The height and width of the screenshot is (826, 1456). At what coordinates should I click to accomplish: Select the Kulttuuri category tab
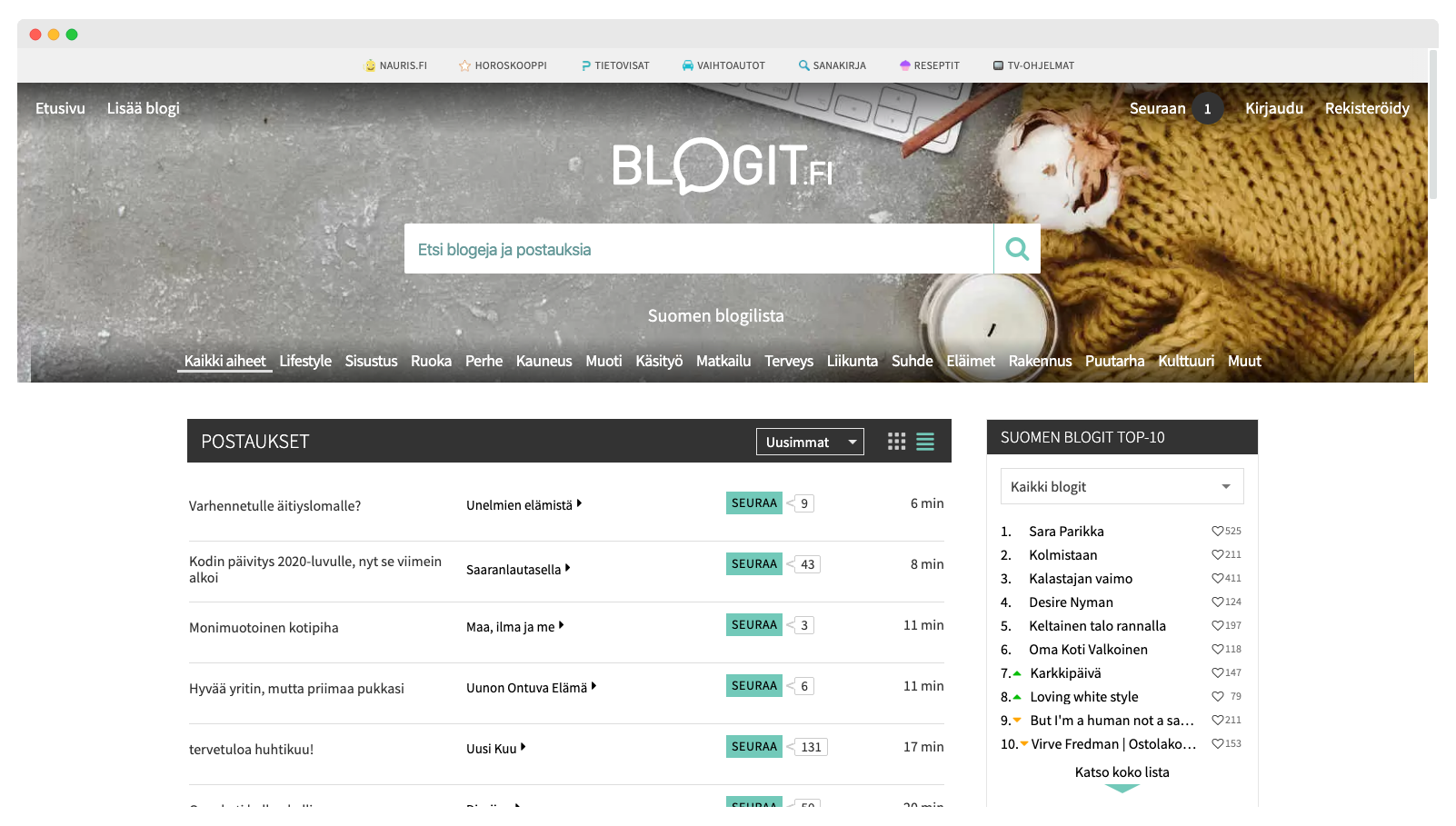pyautogui.click(x=1186, y=361)
